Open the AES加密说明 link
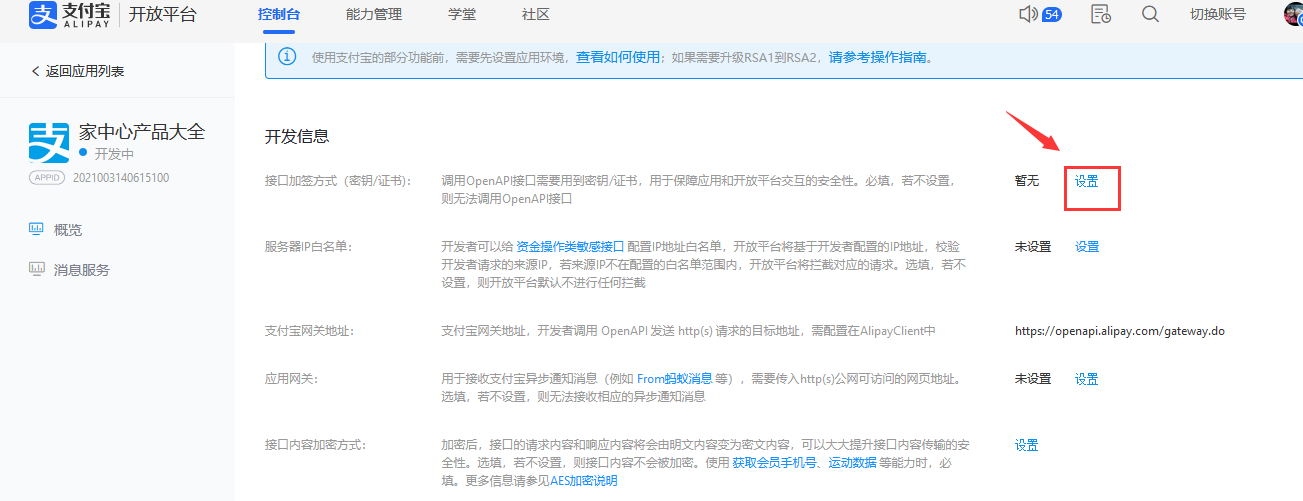Image resolution: width=1303 pixels, height=501 pixels. coord(584,480)
